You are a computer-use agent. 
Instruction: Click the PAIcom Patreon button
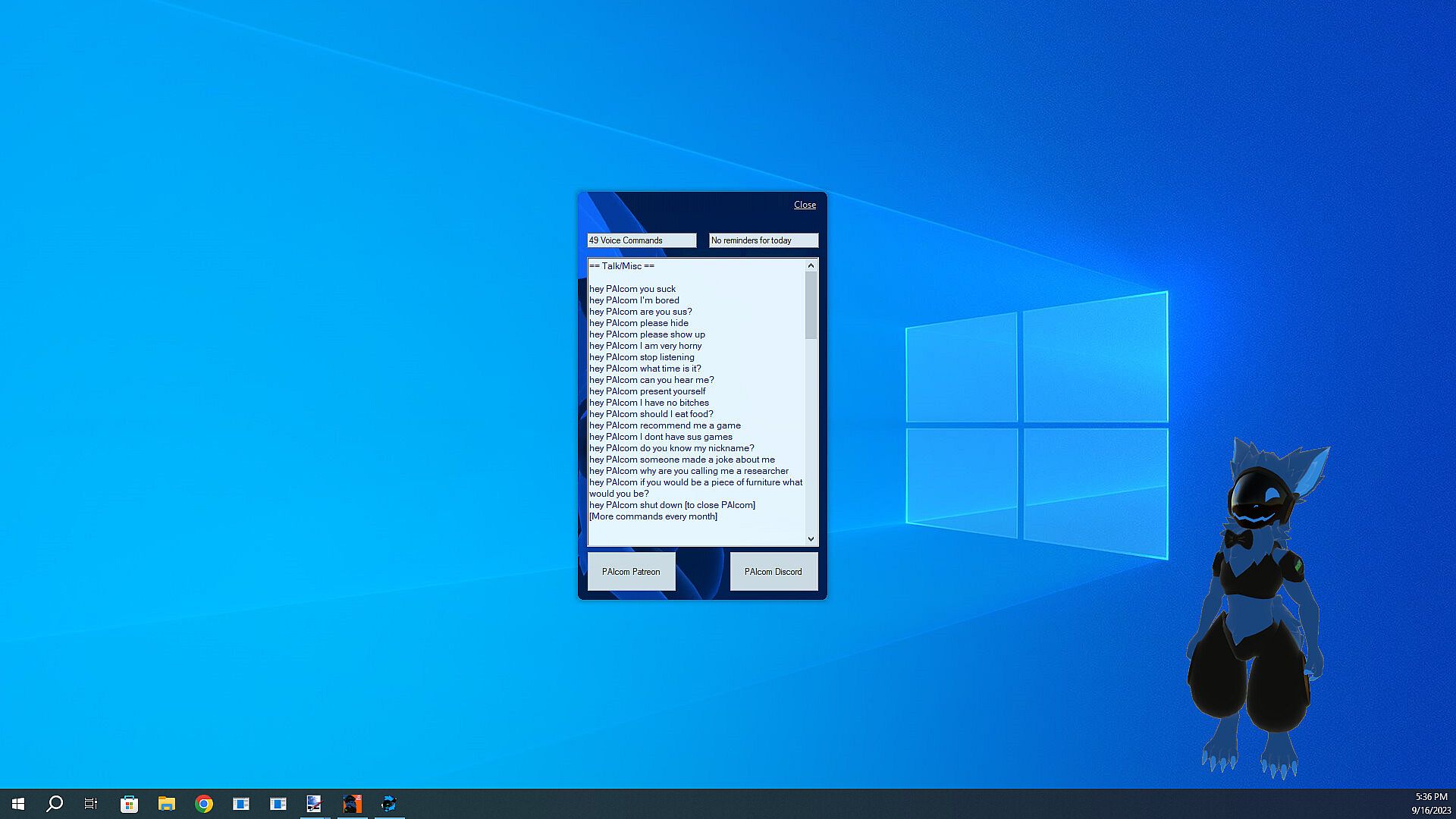(x=631, y=572)
